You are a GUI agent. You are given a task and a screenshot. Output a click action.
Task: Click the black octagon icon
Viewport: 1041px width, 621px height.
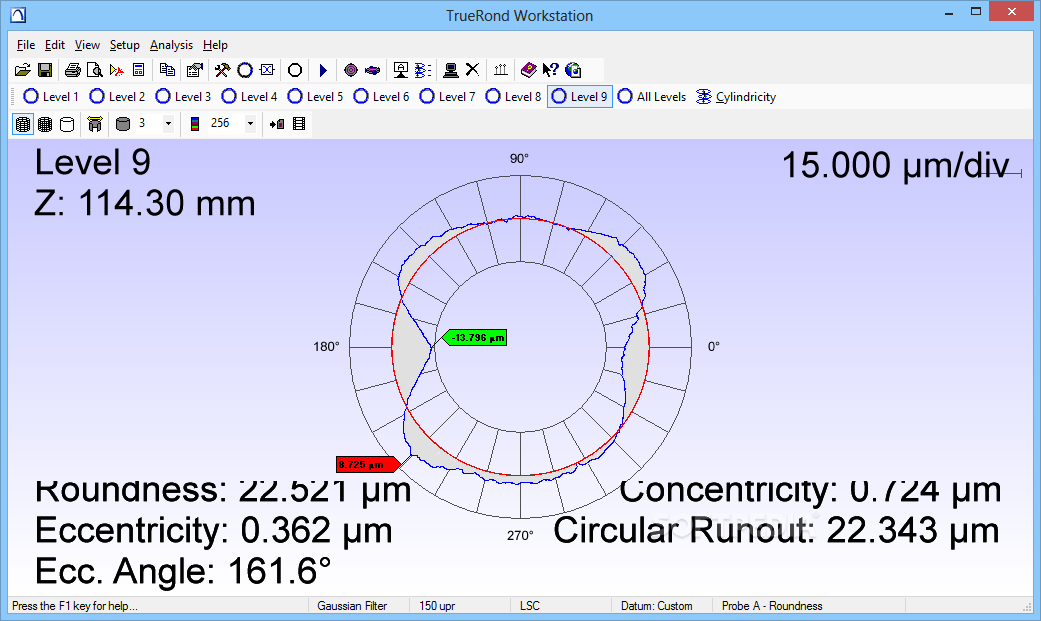295,70
